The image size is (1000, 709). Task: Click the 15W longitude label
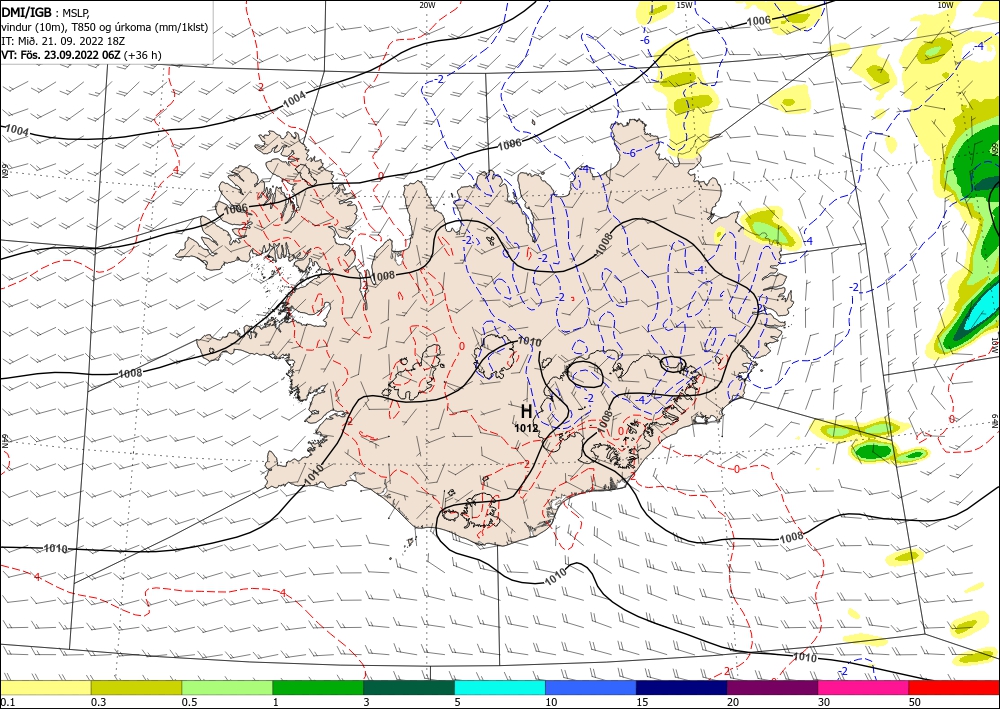684,5
